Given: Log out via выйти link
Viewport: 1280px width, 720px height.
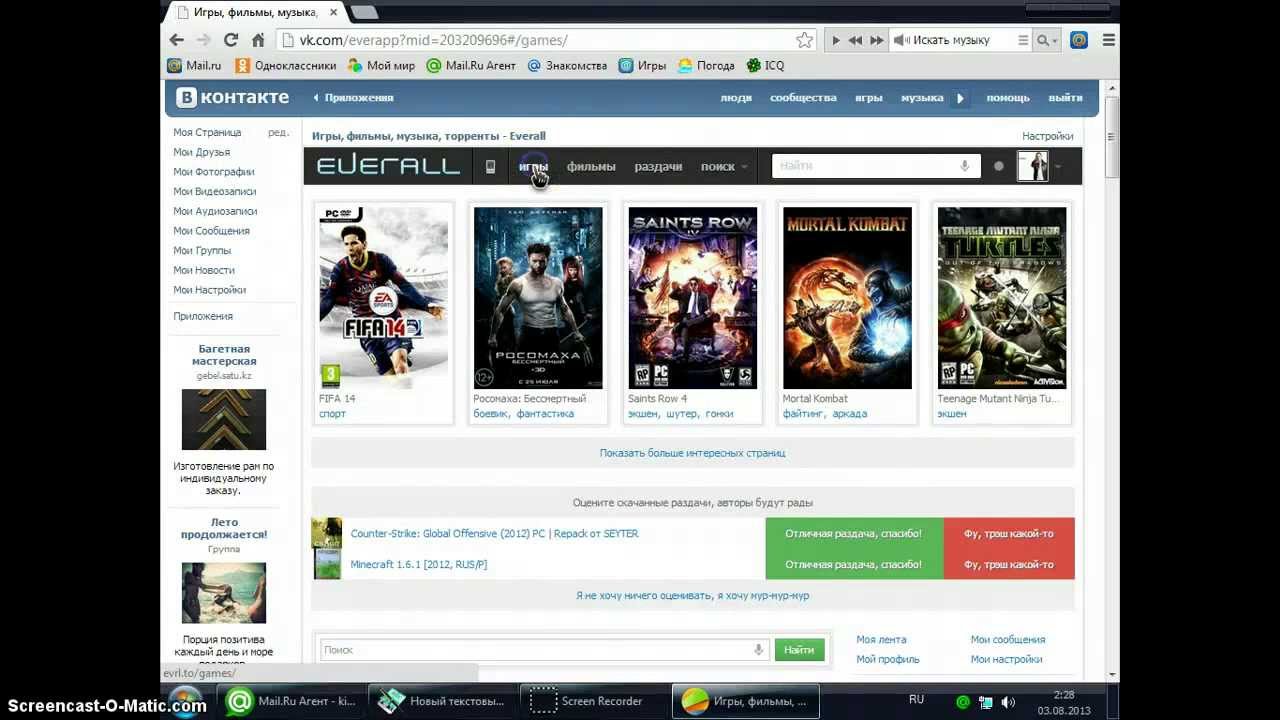Looking at the screenshot, I should [1065, 98].
